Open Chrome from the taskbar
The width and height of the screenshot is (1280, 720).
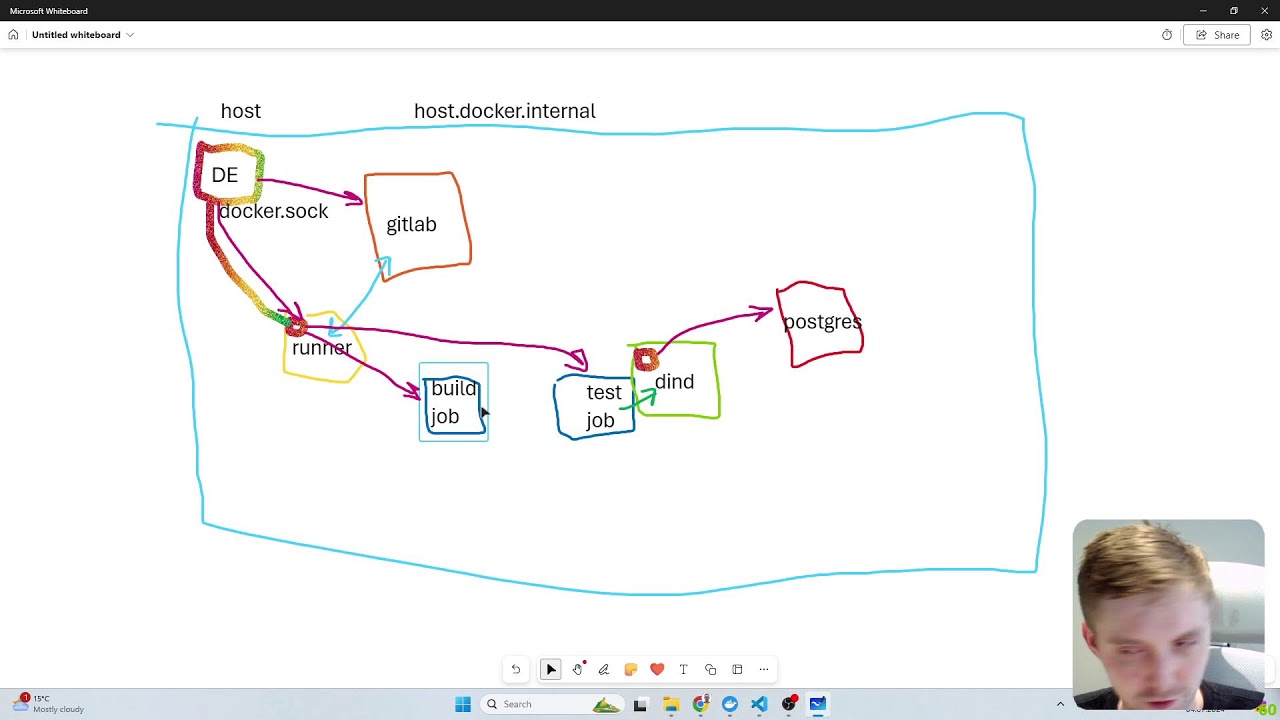701,704
